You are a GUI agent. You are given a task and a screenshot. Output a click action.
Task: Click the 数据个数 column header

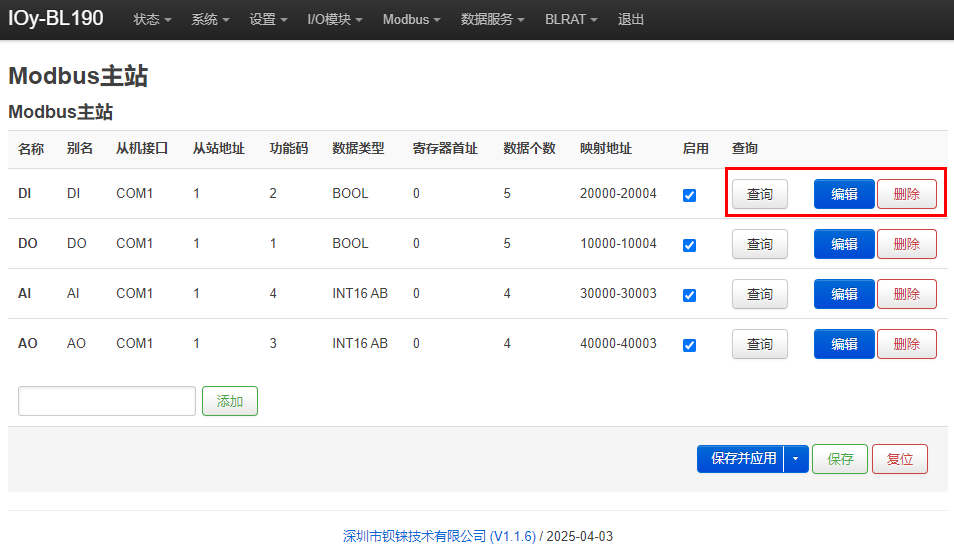(x=529, y=148)
